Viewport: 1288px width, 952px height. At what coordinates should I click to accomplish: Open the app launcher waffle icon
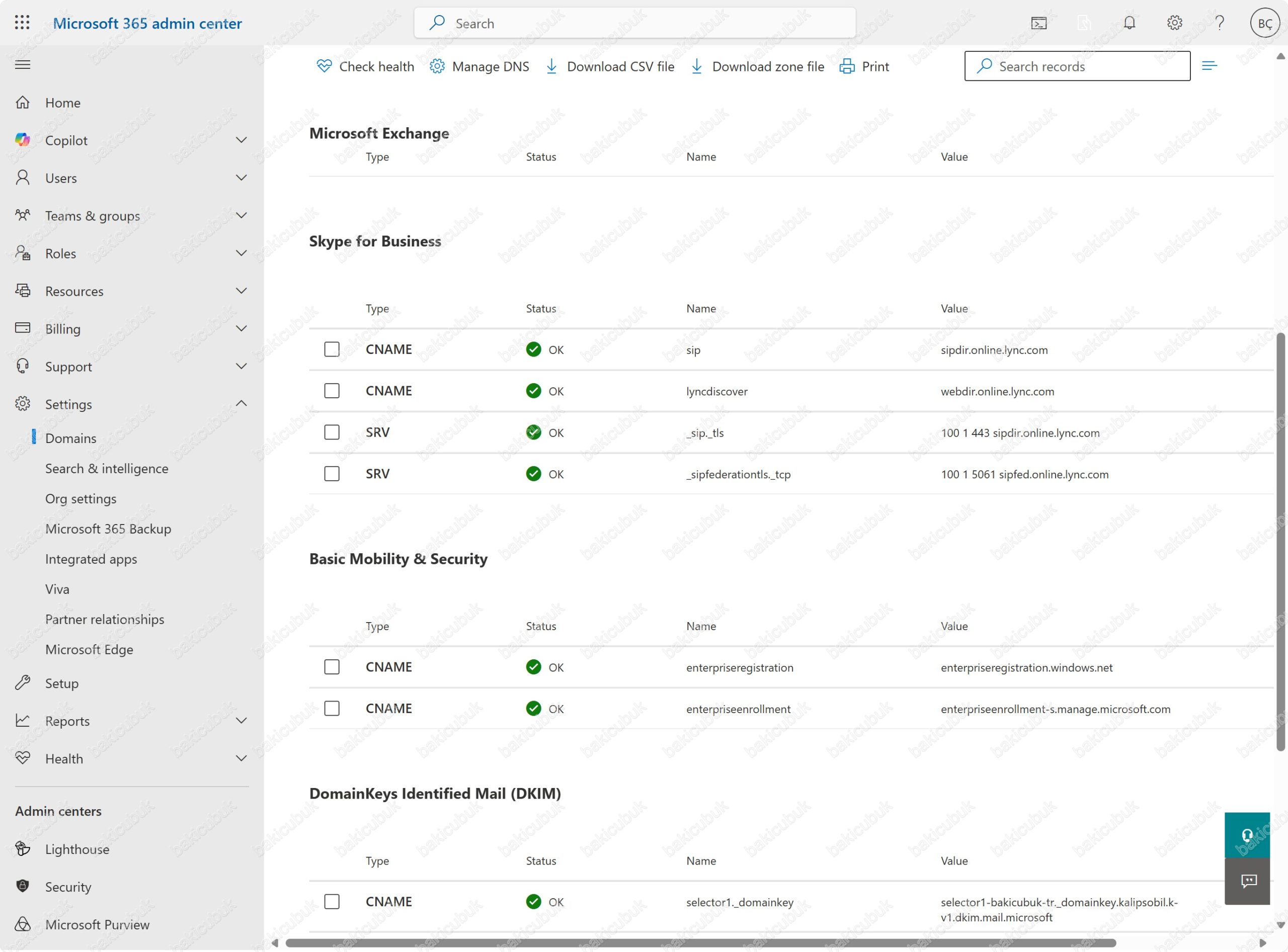click(22, 23)
